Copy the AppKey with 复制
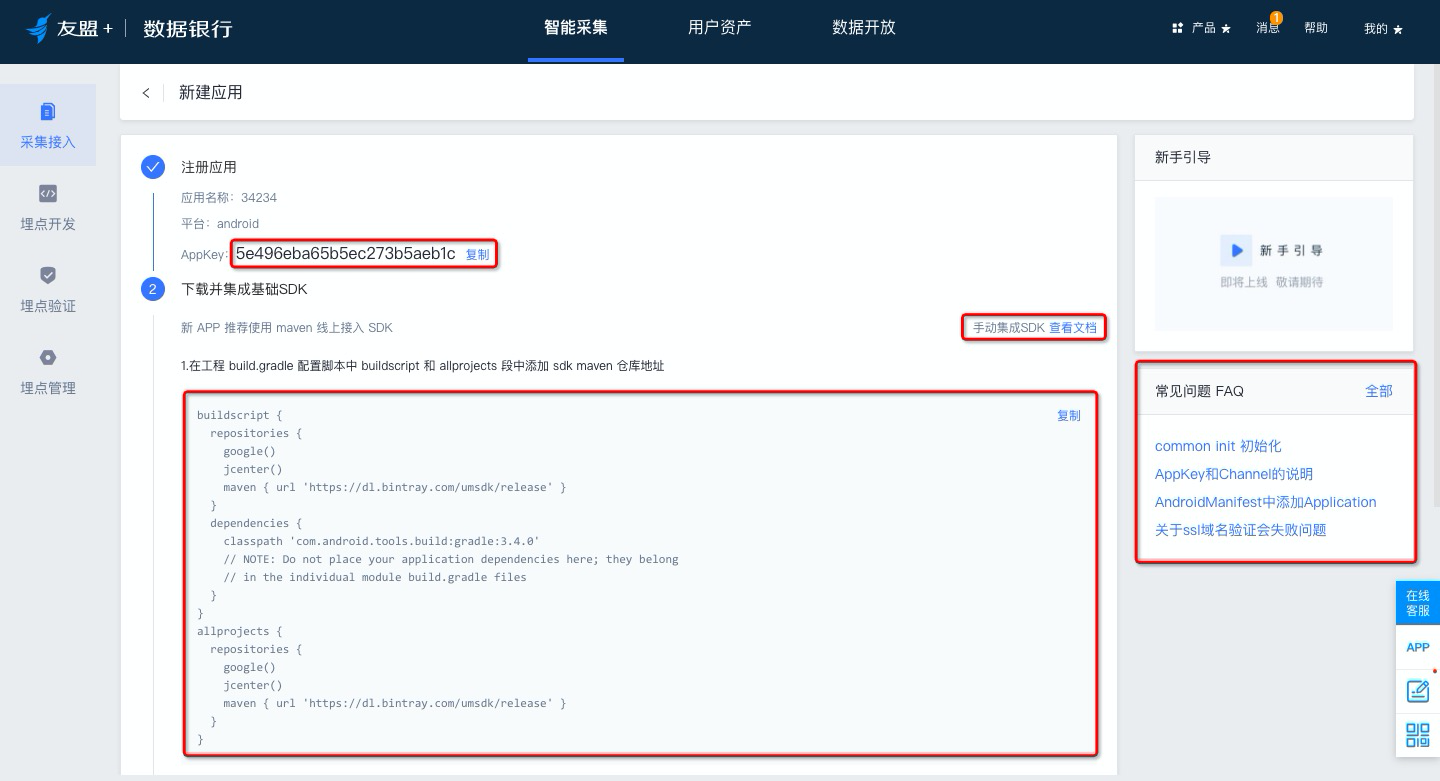Screen dimensions: 1440x781 point(478,255)
